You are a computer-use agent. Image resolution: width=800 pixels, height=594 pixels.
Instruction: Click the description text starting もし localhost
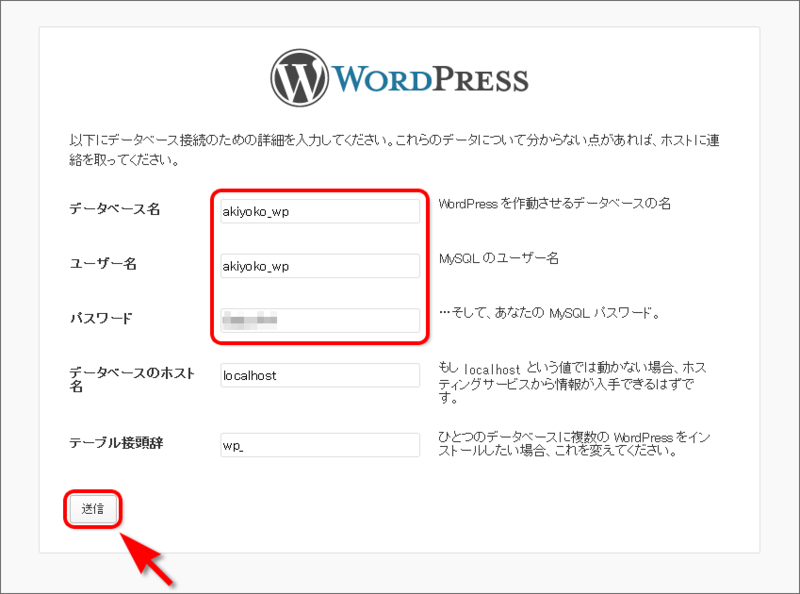572,383
